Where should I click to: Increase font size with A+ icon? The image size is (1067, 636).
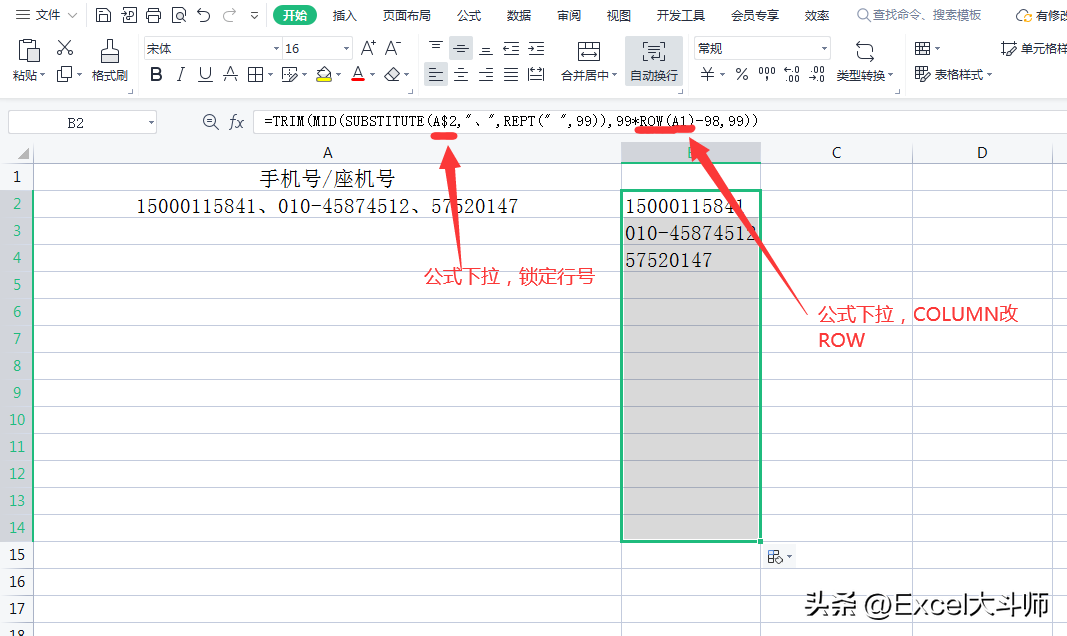[368, 48]
